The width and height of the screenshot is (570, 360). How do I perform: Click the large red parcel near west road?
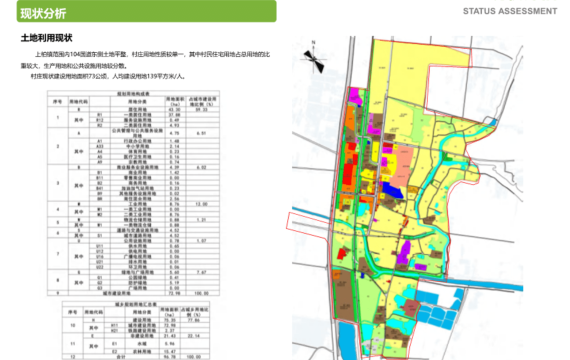point(348,176)
